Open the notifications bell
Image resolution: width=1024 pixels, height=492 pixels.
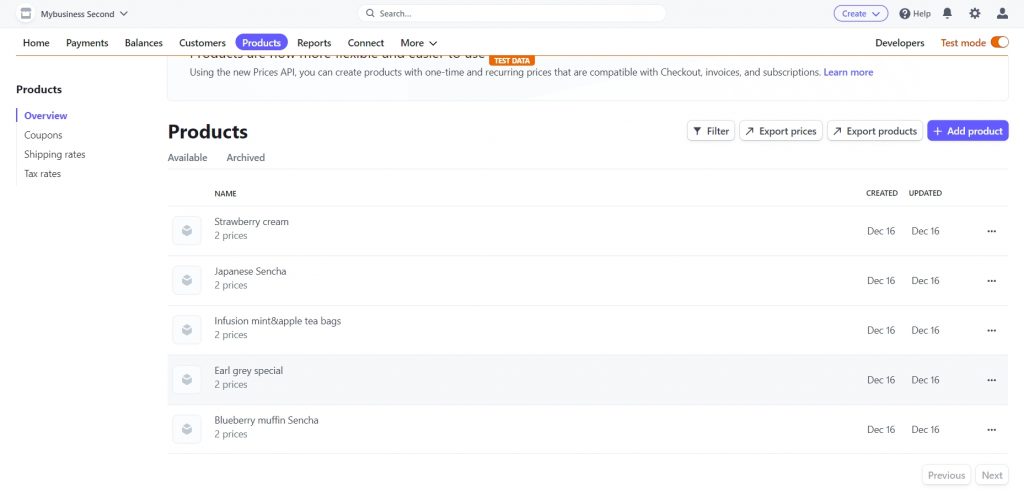(947, 13)
